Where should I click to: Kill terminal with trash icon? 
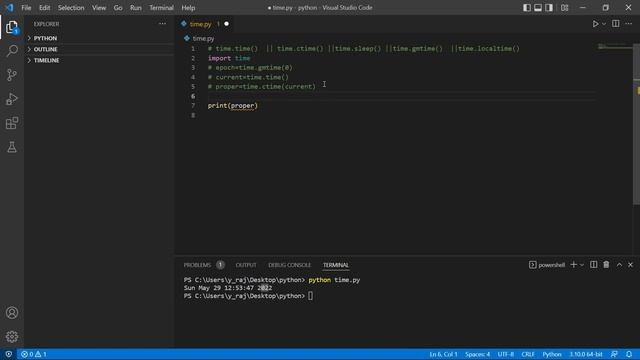point(606,265)
